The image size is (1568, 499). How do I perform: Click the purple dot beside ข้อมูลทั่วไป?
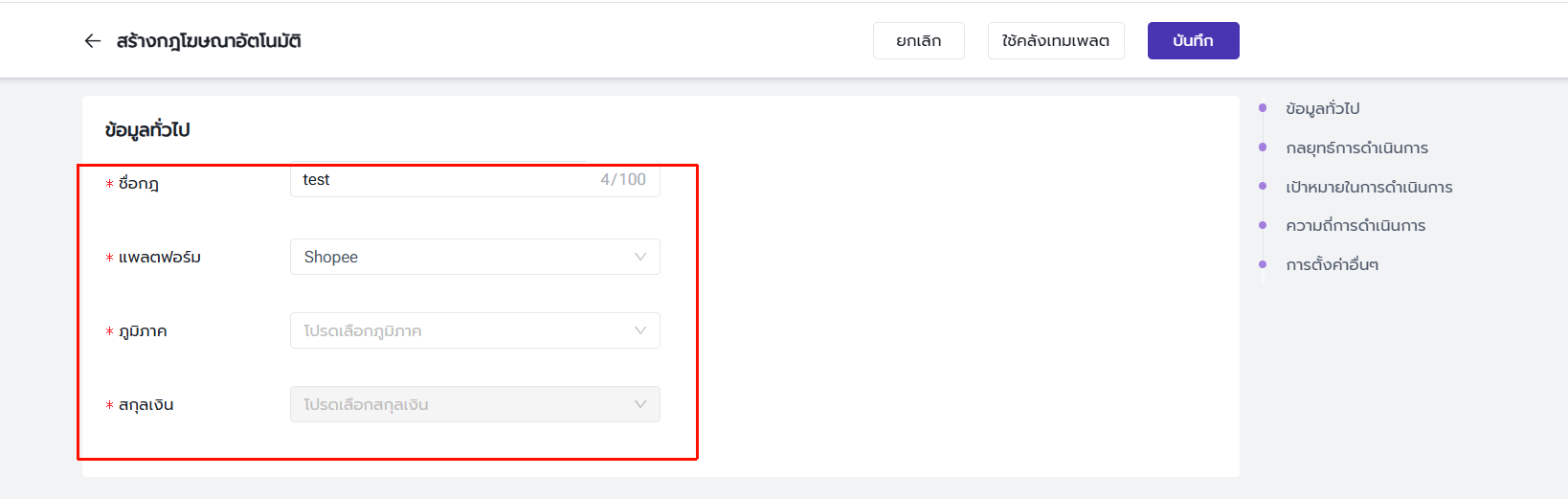1263,108
